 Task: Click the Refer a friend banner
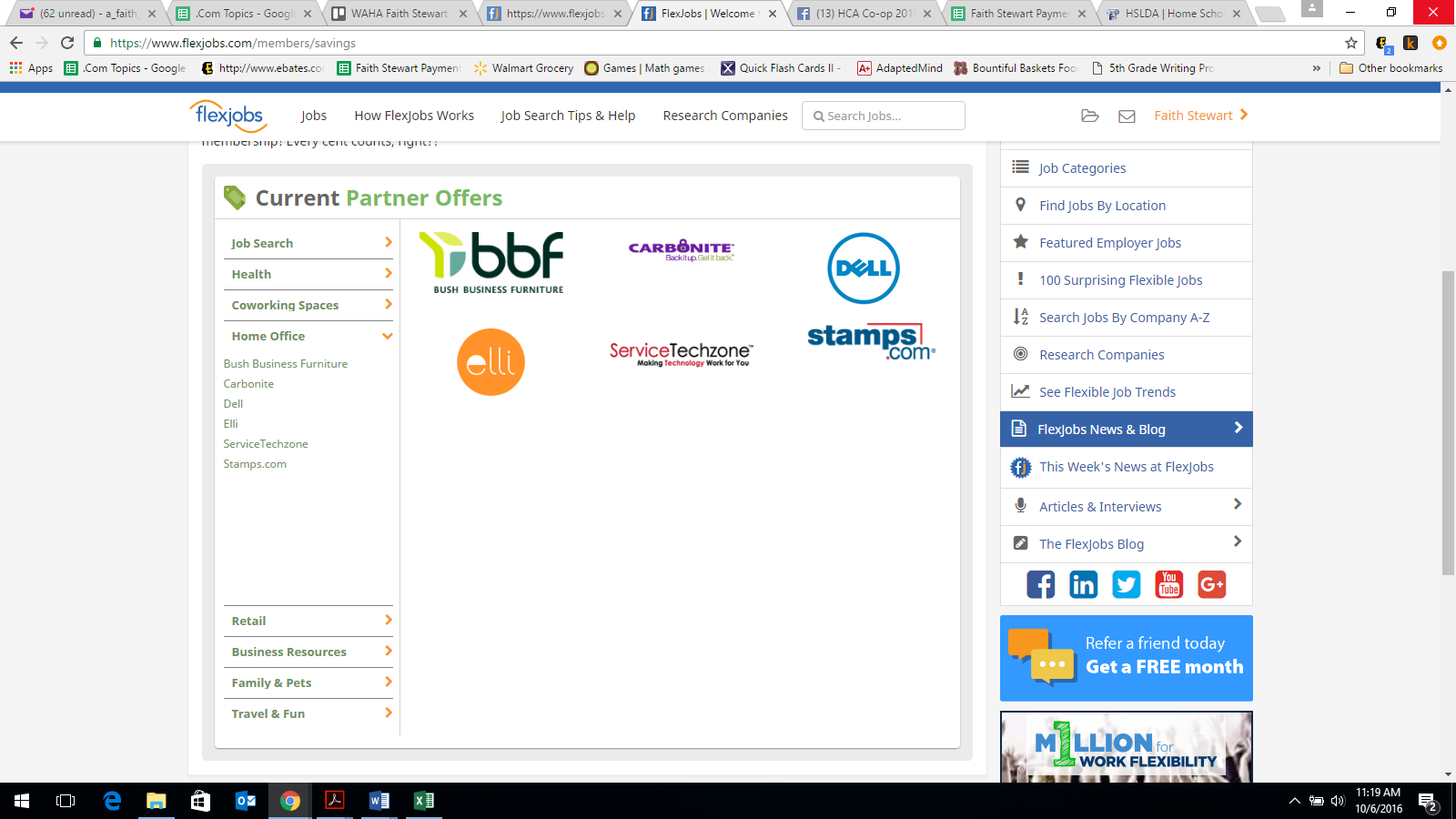(x=1127, y=658)
